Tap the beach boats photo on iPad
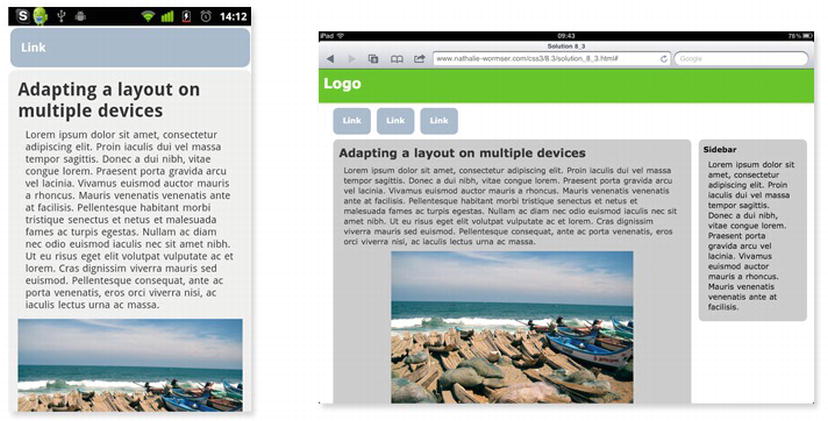The width and height of the screenshot is (828, 421). pyautogui.click(x=512, y=328)
